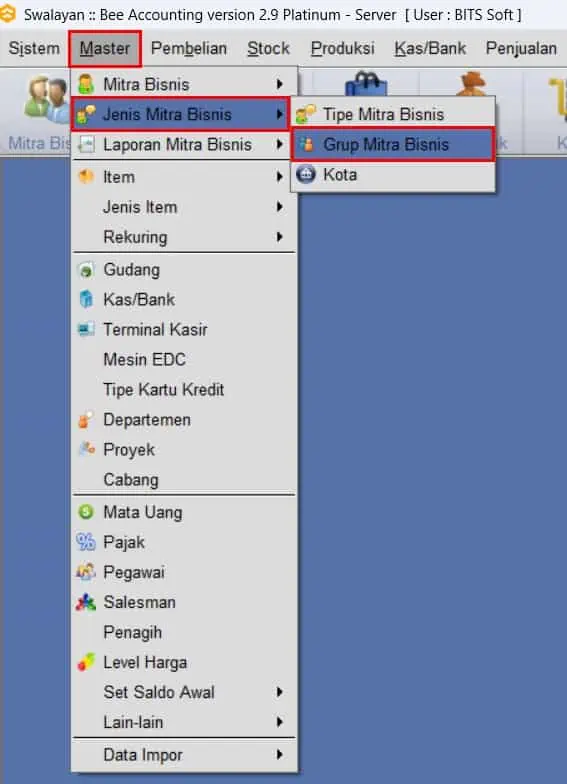
Task: Expand the Data Impor submenu arrow
Action: 280,754
